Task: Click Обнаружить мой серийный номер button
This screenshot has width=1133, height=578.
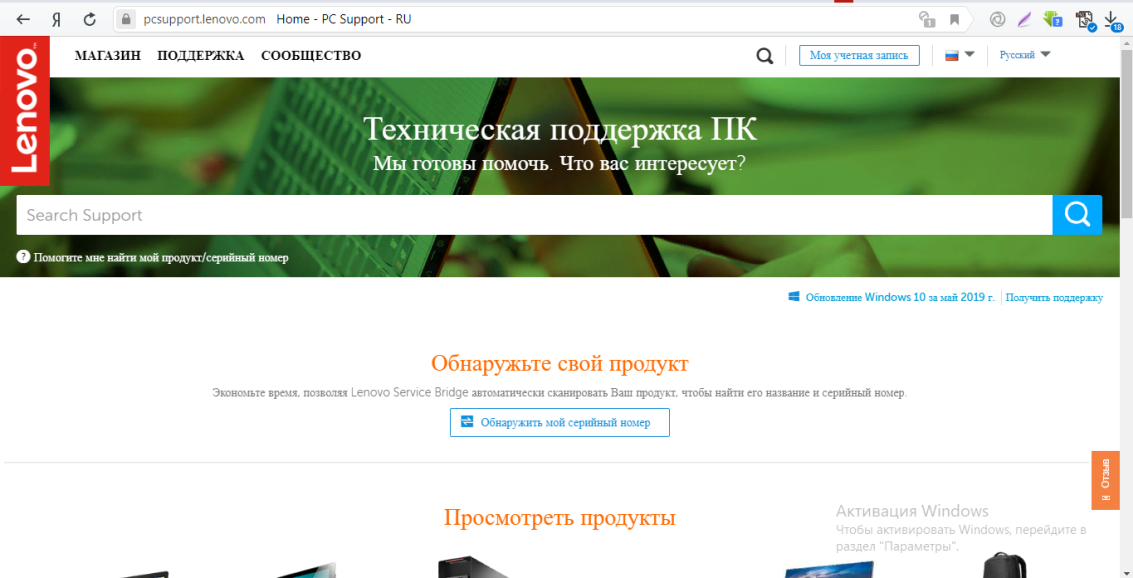Action: coord(559,423)
